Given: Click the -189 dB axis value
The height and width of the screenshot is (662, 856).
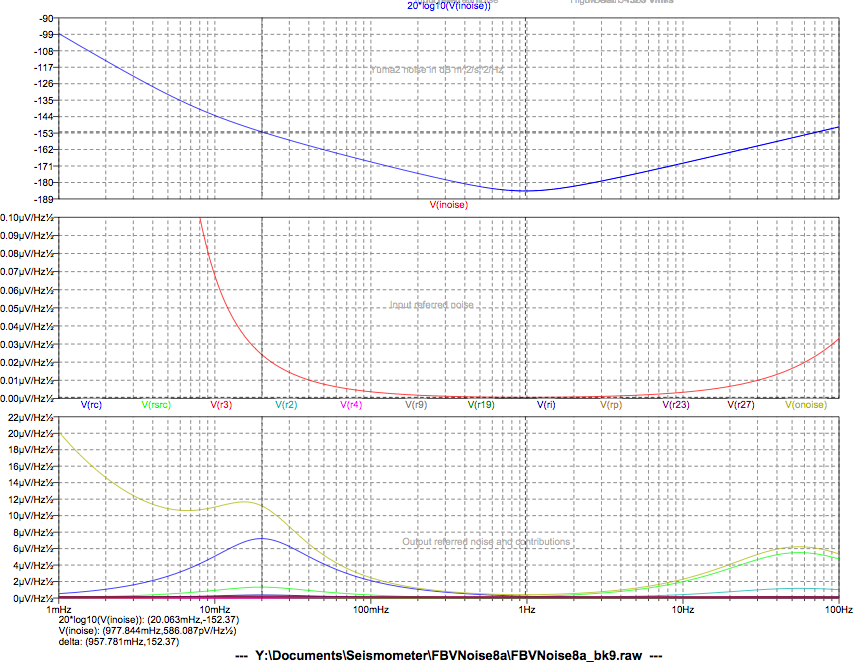Looking at the screenshot, I should click(44, 199).
